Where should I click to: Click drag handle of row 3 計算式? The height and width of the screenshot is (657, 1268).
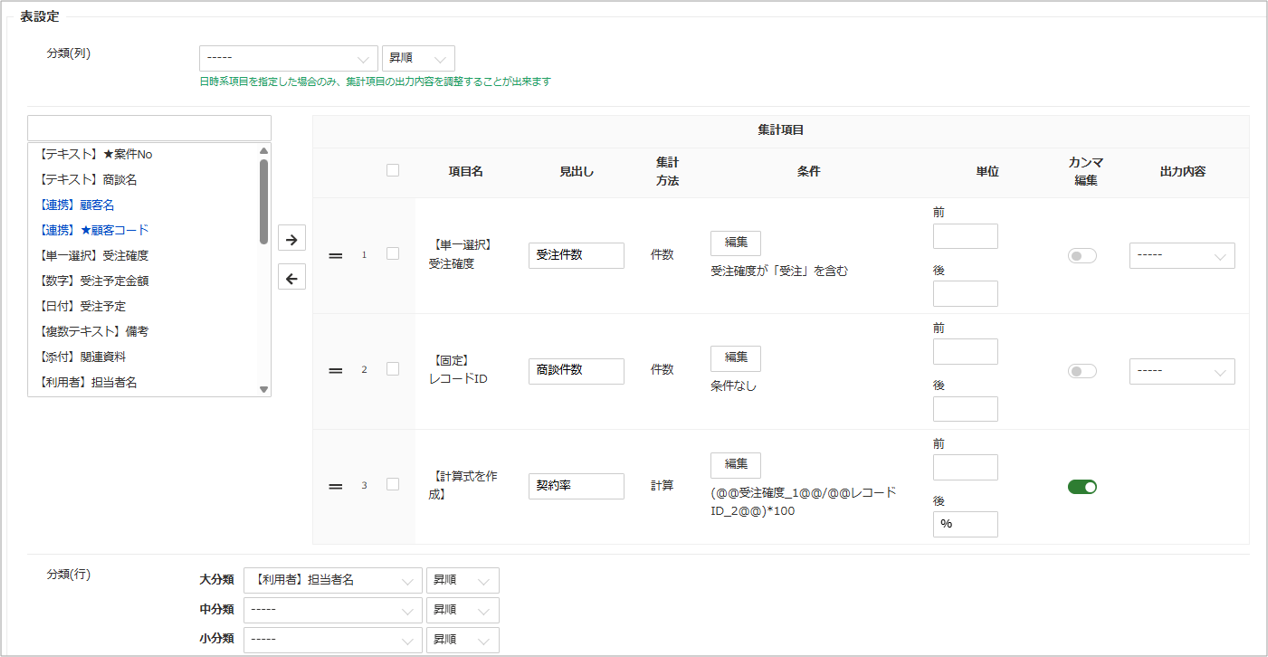336,486
